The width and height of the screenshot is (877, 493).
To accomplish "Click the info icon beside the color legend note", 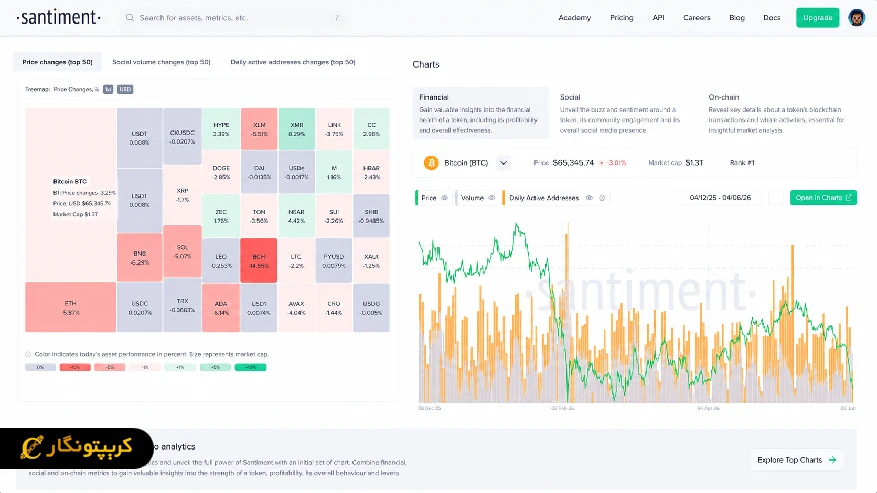I will tap(28, 354).
